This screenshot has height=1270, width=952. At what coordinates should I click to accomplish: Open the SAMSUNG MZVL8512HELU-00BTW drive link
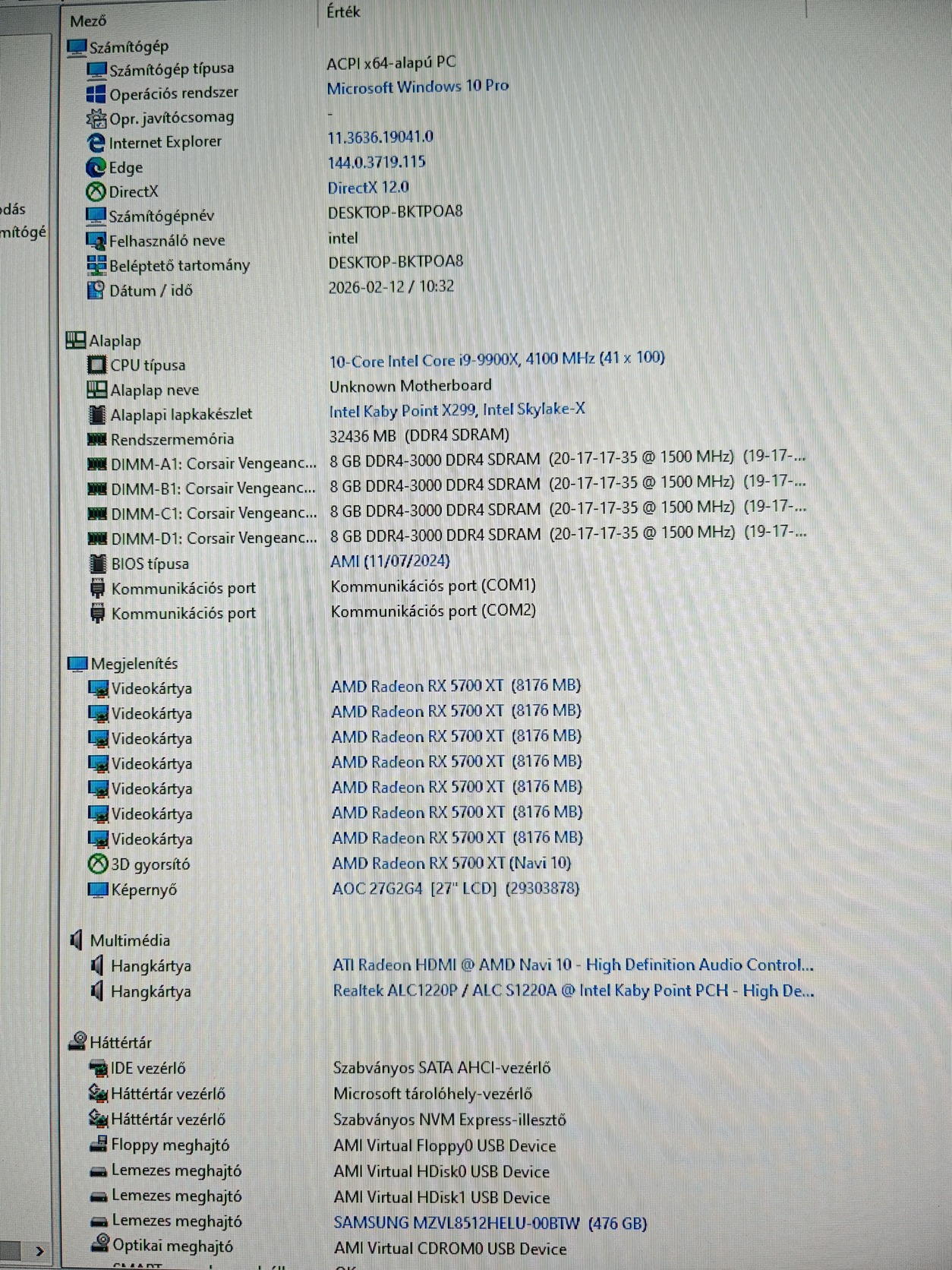coord(490,1223)
